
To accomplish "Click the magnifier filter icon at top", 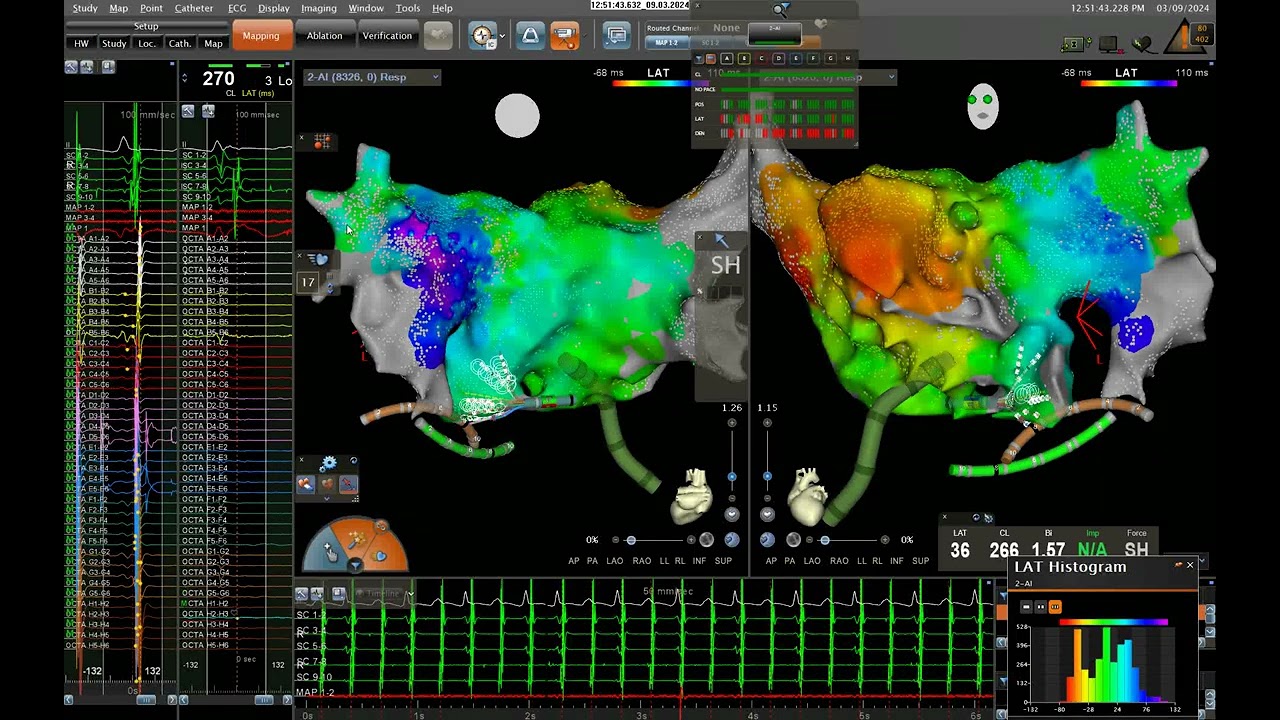I will [x=780, y=9].
